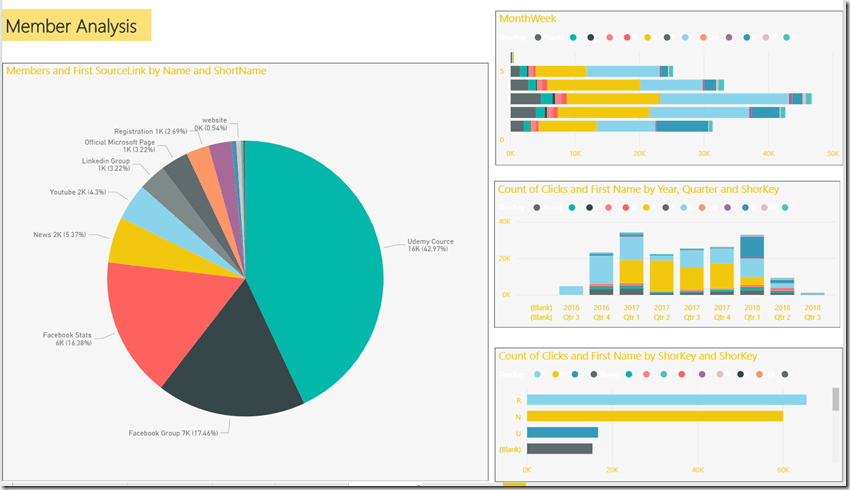Click purple legend dot in MonthWeek chart
850x490 pixels.
[x=728, y=37]
